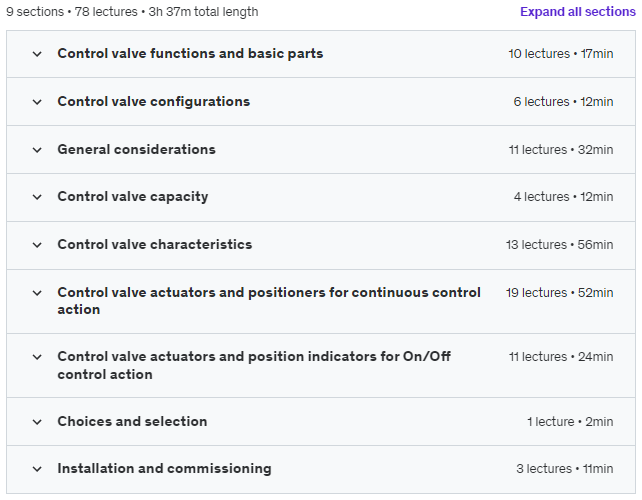Click the '1 lecture • 2min' label
This screenshot has height=500, width=642.
click(x=570, y=422)
